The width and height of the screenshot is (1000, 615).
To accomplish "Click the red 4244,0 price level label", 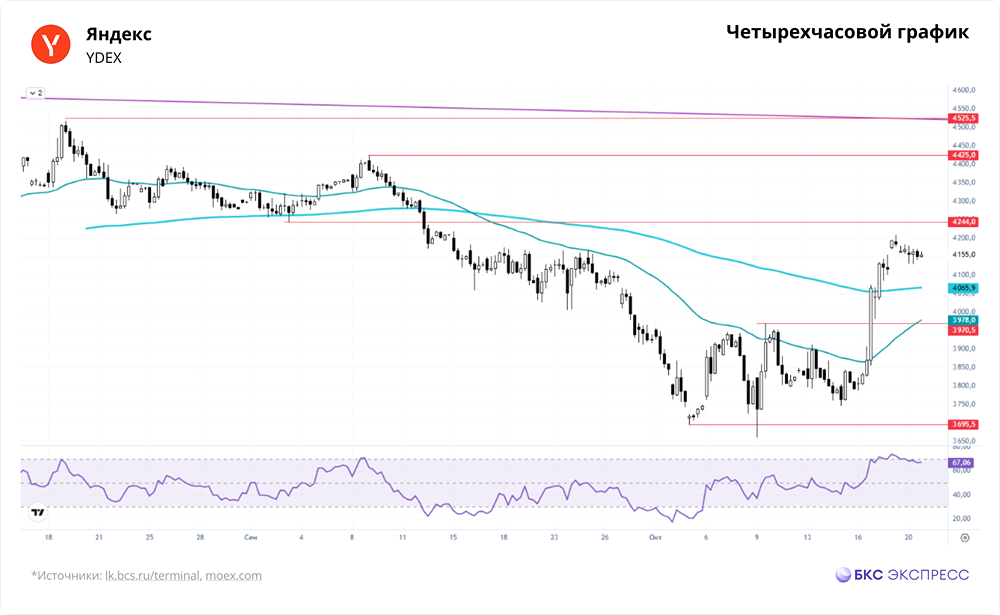I will tap(963, 222).
